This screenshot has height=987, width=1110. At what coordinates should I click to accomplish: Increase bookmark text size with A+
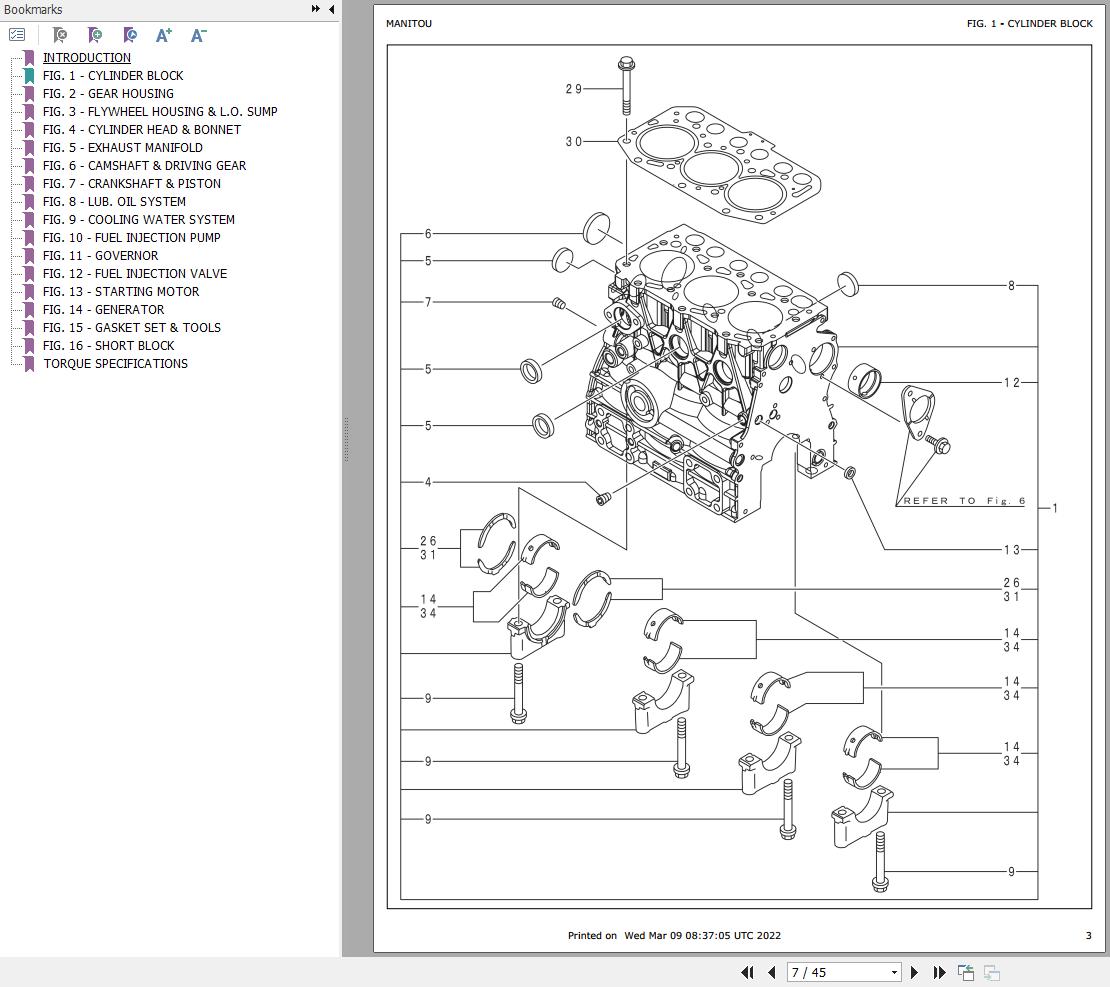coord(164,35)
